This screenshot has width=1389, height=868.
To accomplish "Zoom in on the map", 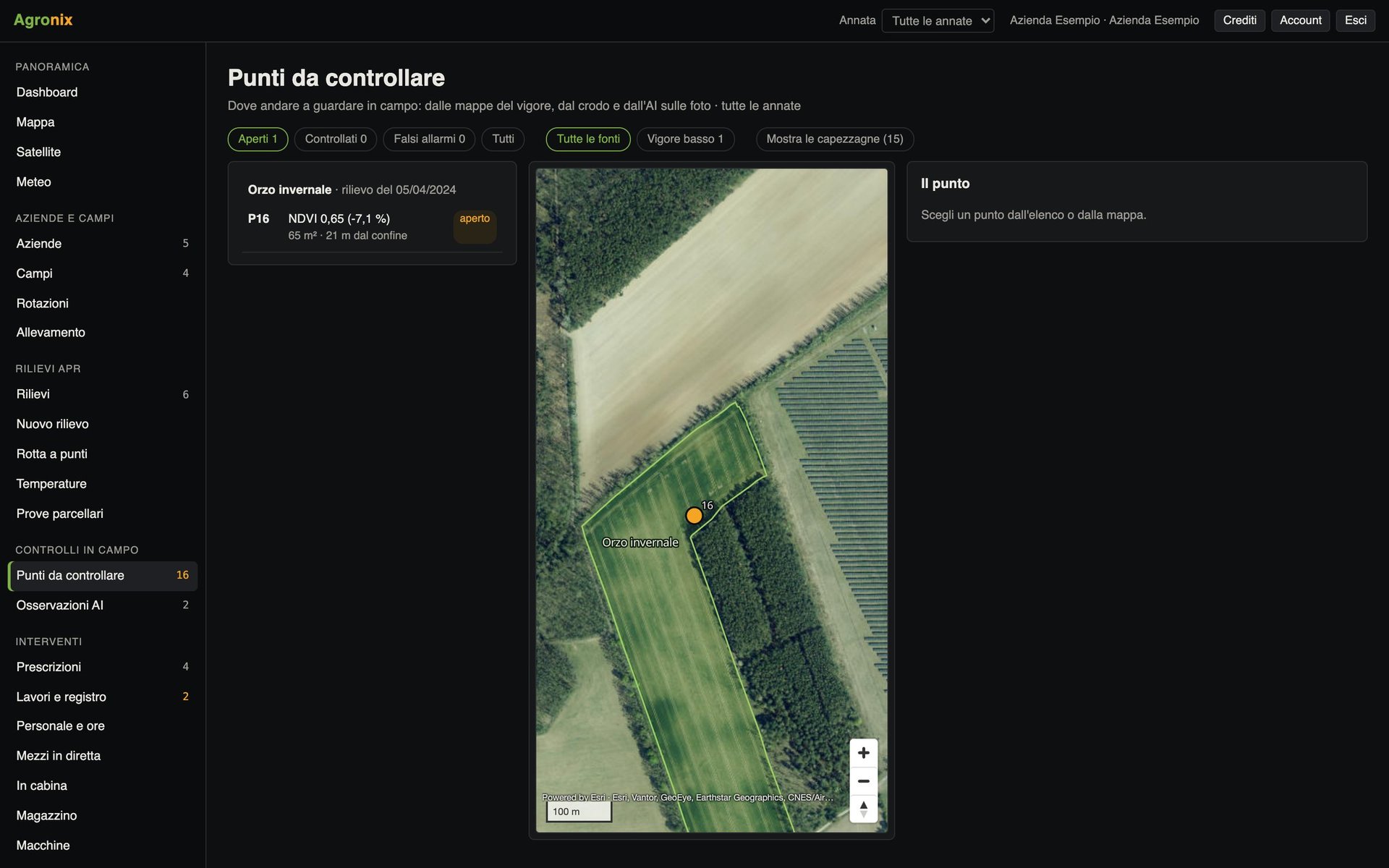I will 863,753.
